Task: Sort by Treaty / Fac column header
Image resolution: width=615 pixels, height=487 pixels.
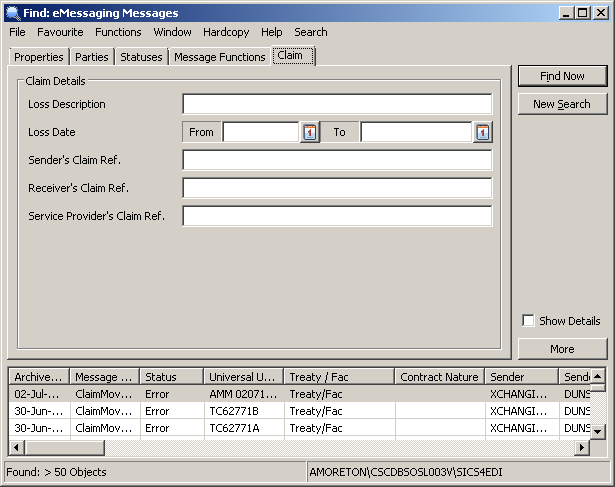Action: 339,377
